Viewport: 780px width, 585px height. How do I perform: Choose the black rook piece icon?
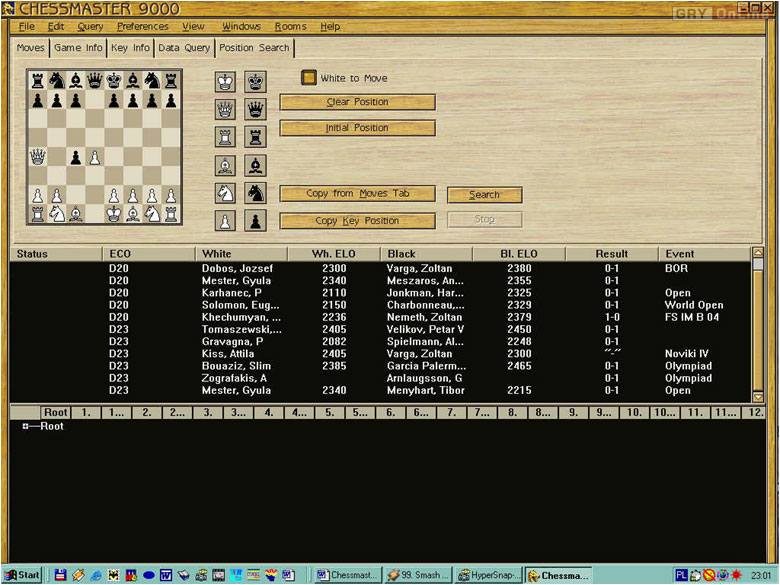[255, 137]
